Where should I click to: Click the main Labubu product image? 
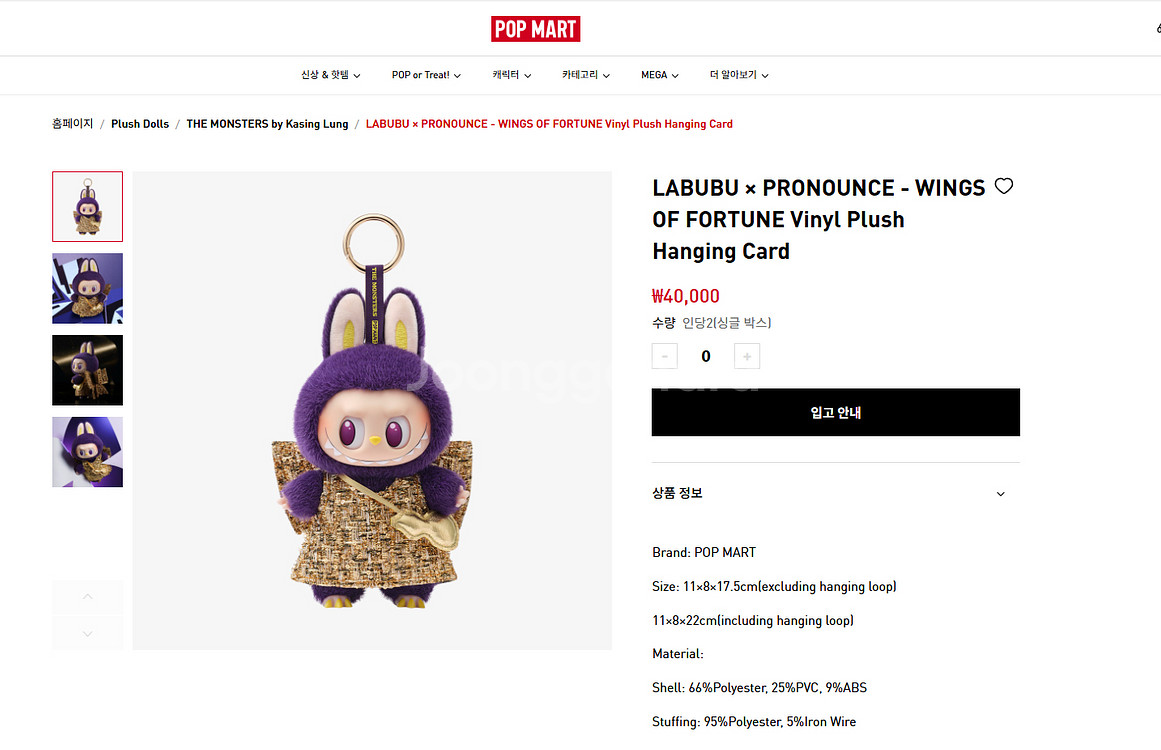click(x=372, y=411)
